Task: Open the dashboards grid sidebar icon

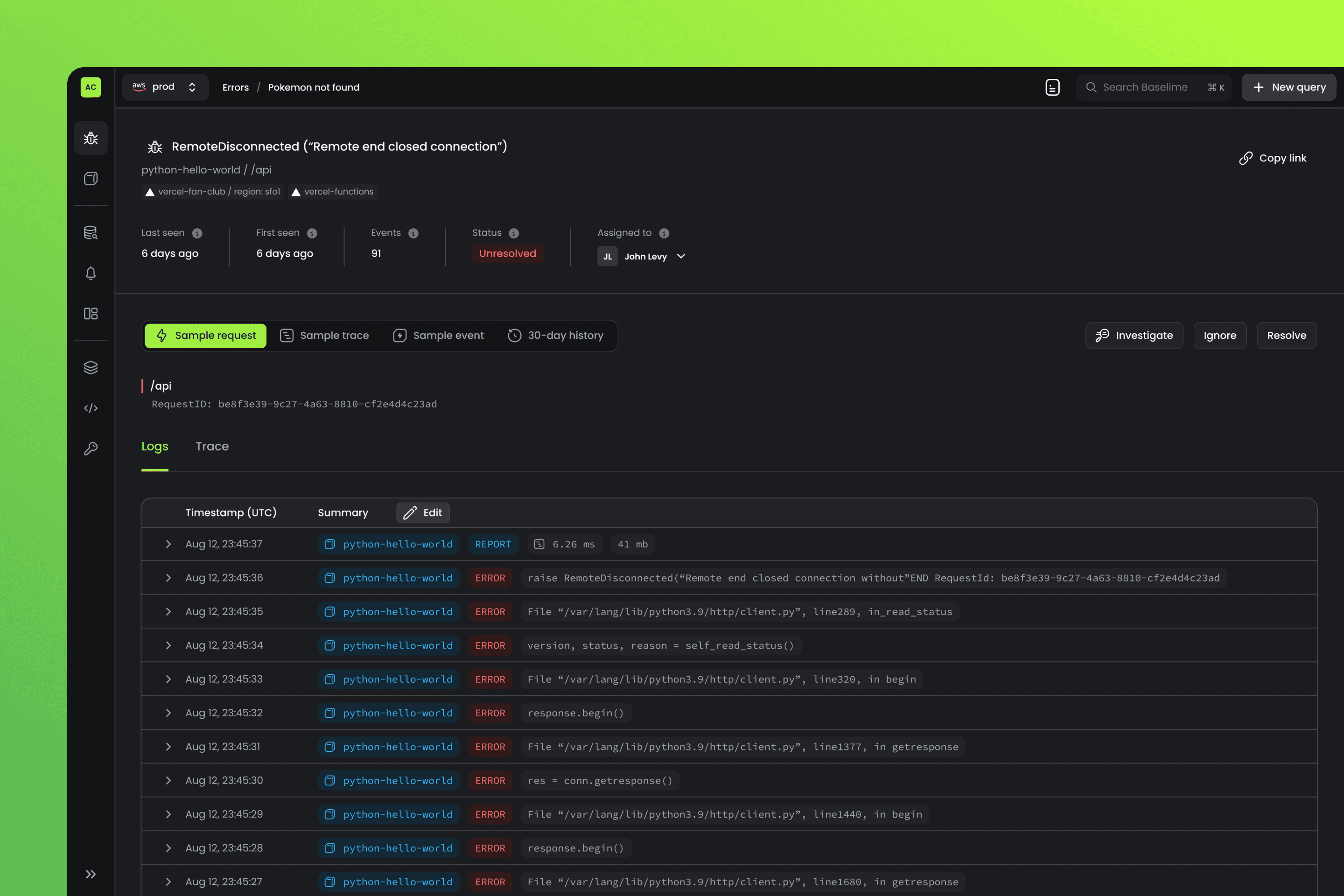Action: pyautogui.click(x=91, y=314)
